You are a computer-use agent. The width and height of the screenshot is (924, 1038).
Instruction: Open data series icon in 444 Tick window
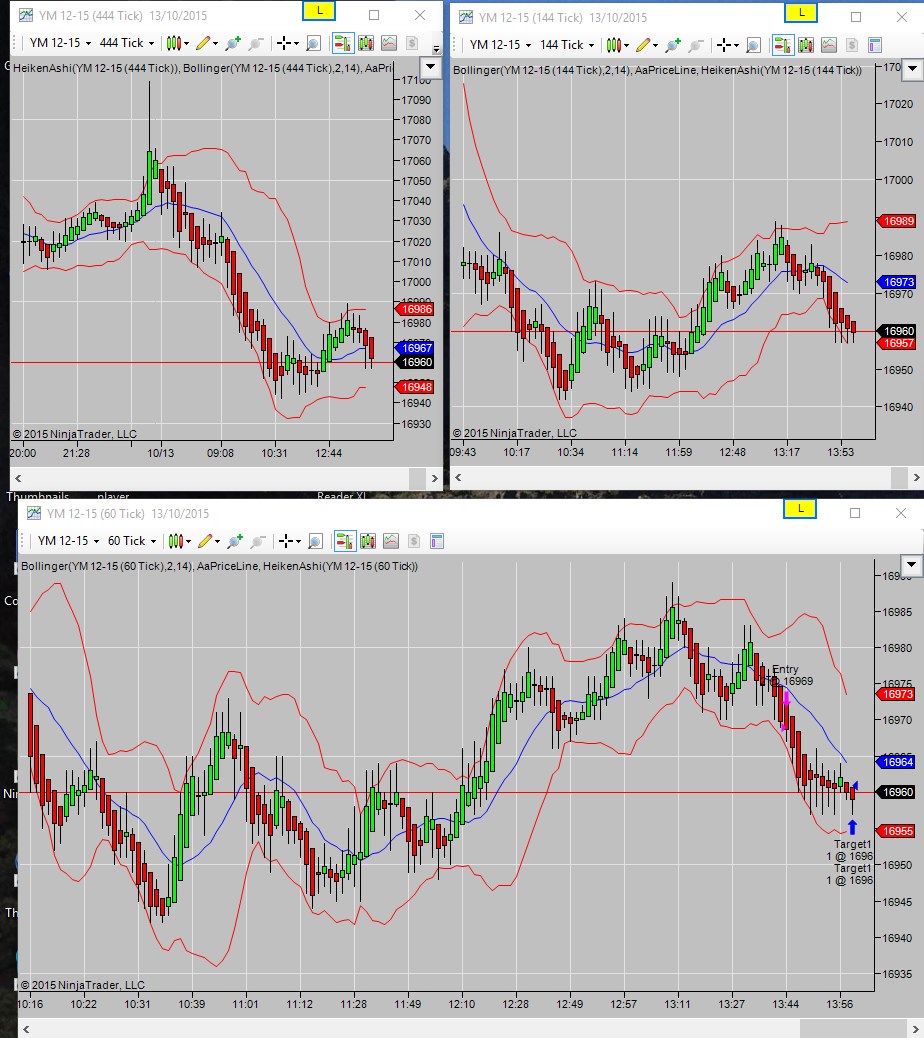click(x=366, y=44)
